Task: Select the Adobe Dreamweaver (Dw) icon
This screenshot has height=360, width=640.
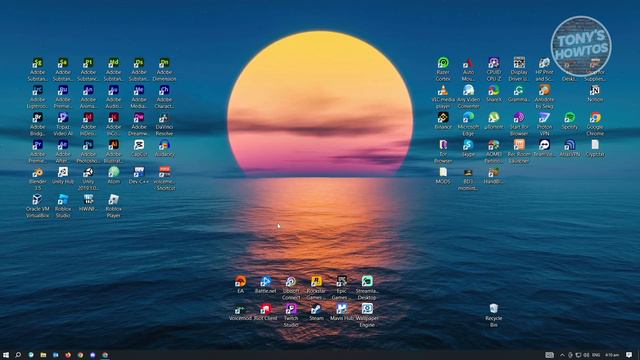Action: pyautogui.click(x=139, y=118)
